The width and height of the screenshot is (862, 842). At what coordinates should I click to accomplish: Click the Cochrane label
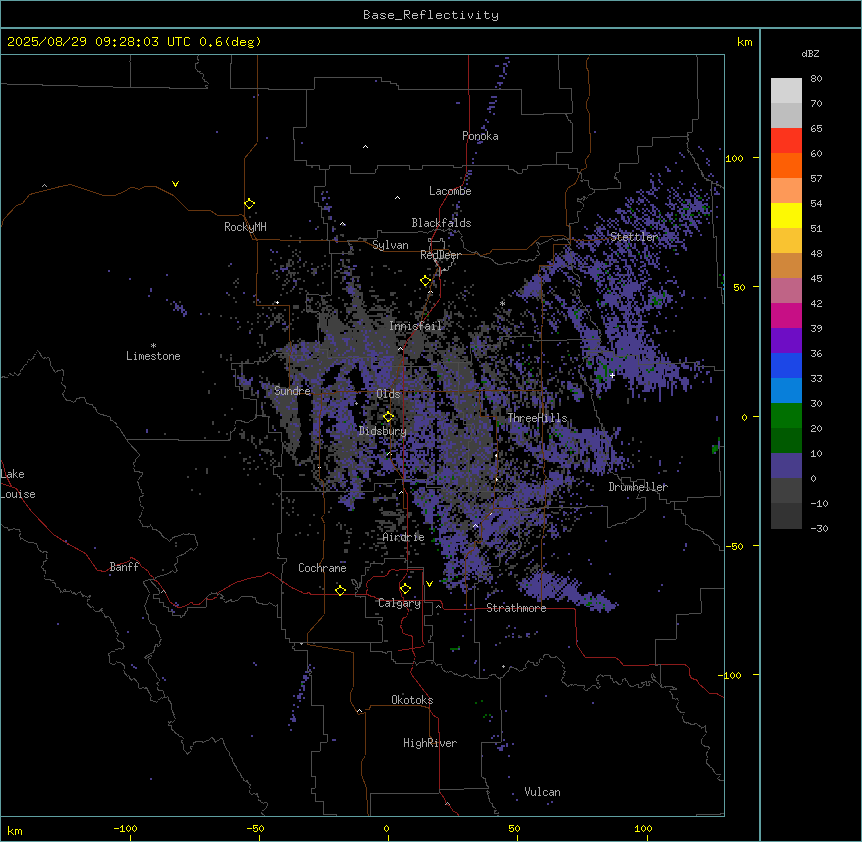point(322,568)
